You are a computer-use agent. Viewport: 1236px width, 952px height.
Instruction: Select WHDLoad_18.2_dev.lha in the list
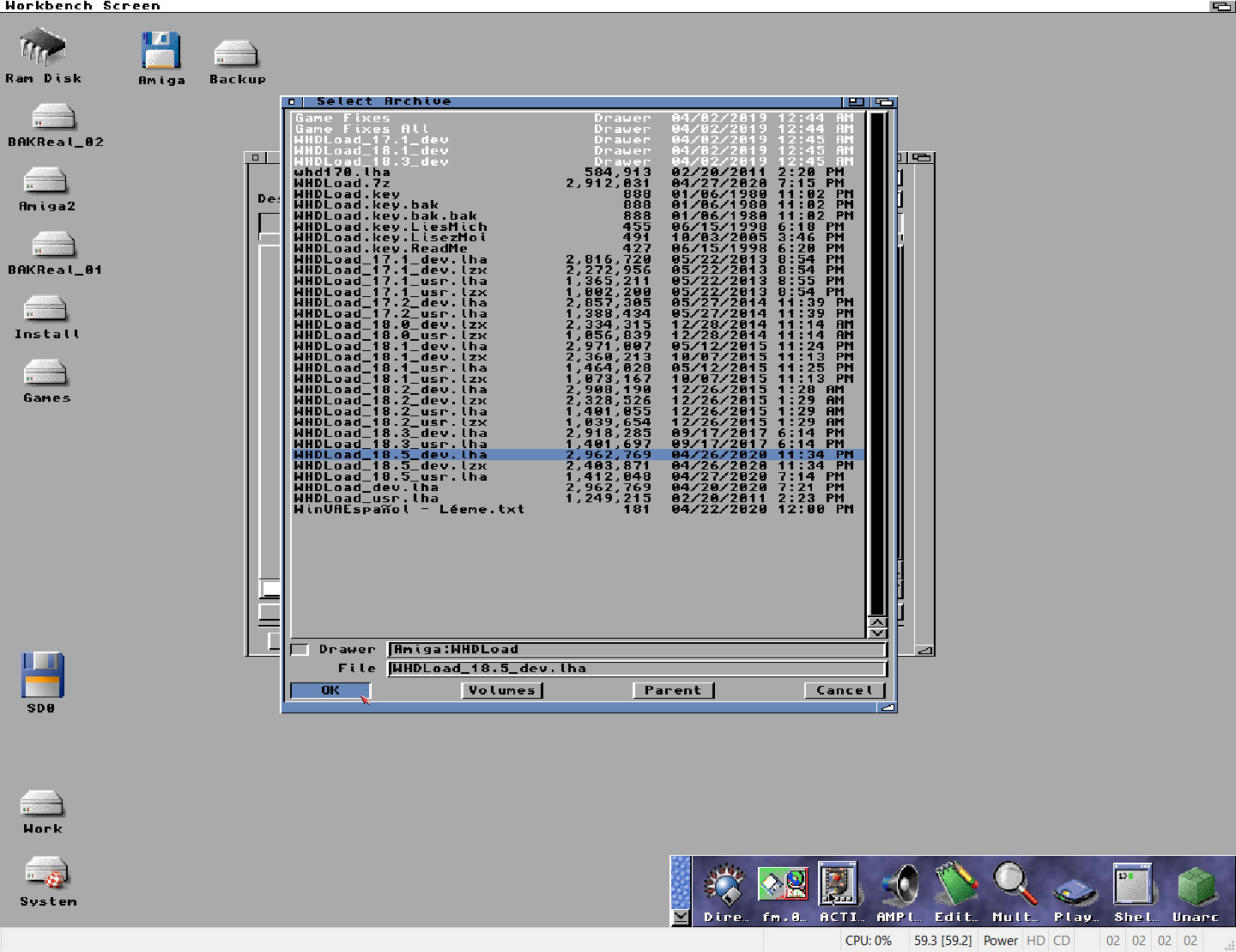click(577, 391)
